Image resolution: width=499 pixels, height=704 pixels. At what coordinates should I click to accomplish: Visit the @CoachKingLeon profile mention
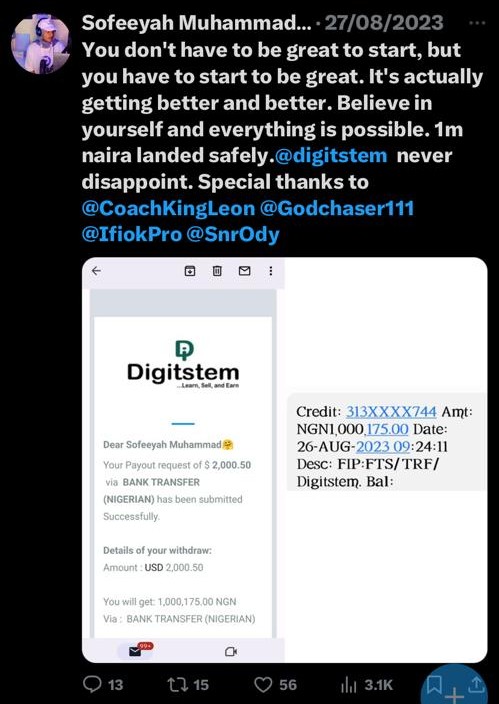(x=168, y=209)
